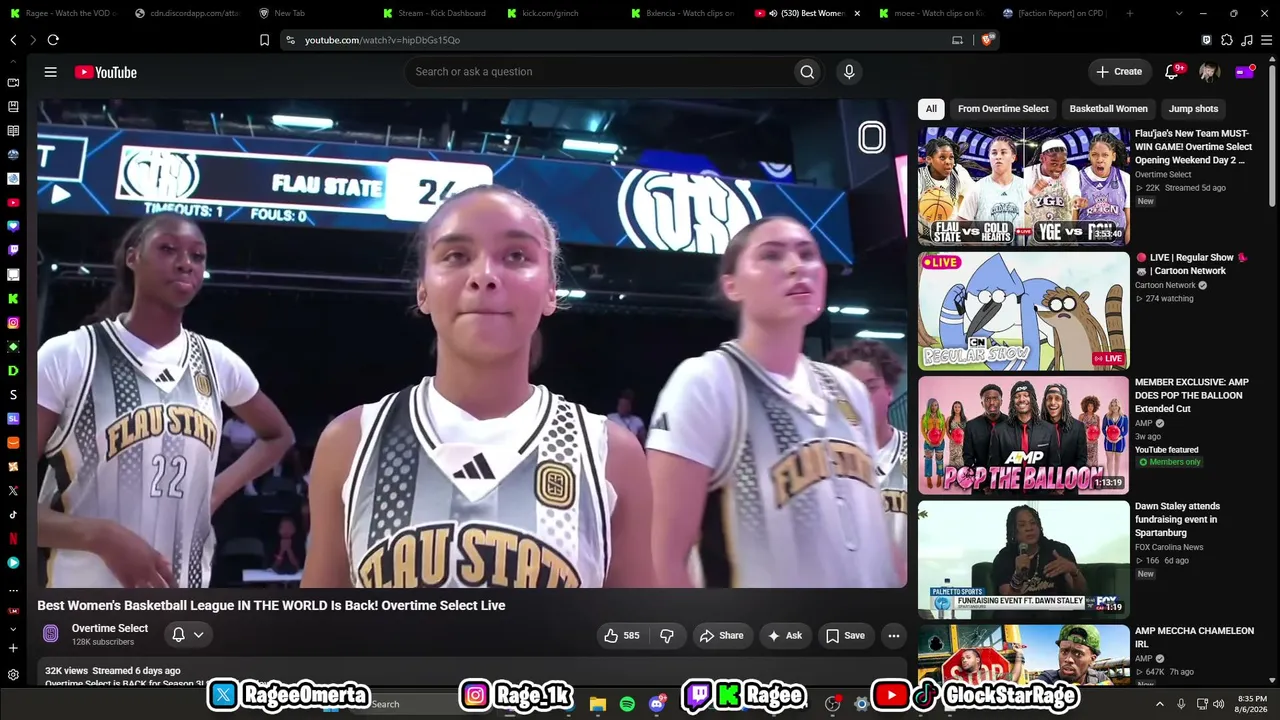1280x720 pixels.
Task: Reload the page in the browser
Action: click(53, 40)
